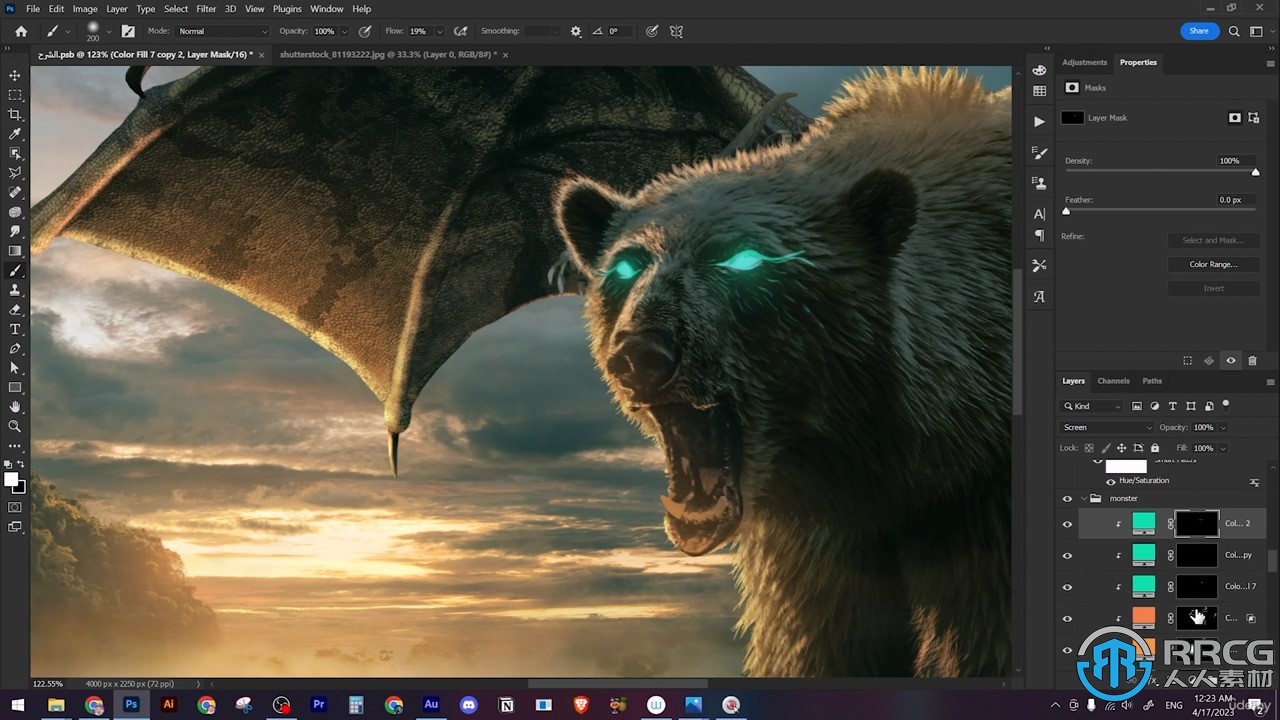Switch to the Adjustments tab
Screen dimensions: 1280x720
[1084, 62]
